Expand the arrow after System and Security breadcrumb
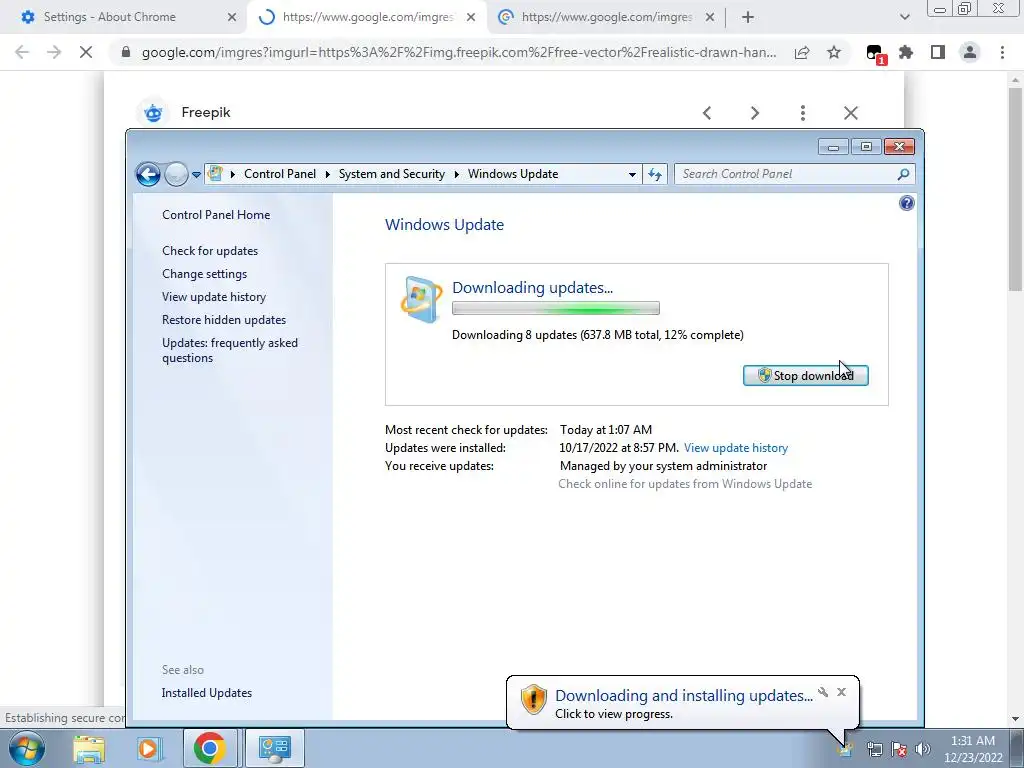This screenshot has height=768, width=1024. pyautogui.click(x=456, y=174)
